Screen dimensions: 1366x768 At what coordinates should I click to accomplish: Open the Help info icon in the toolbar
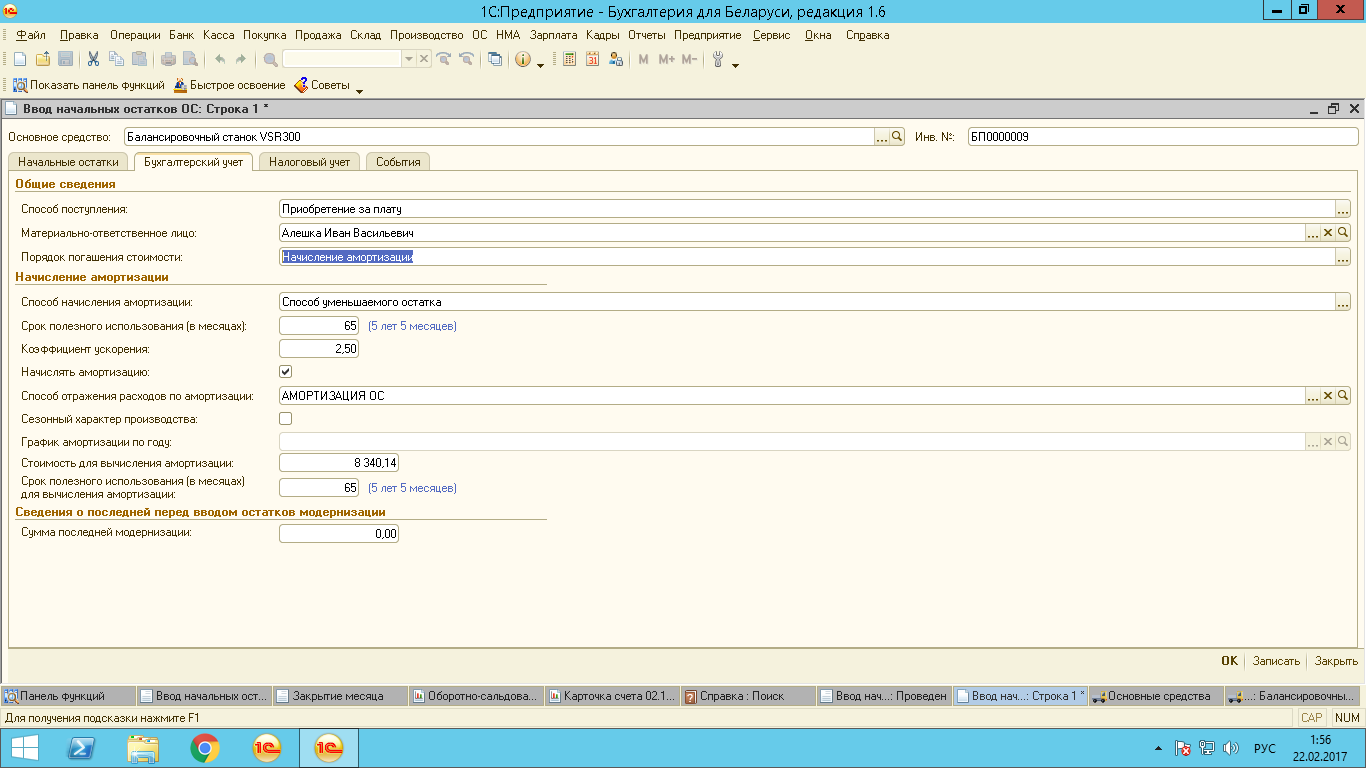click(522, 59)
